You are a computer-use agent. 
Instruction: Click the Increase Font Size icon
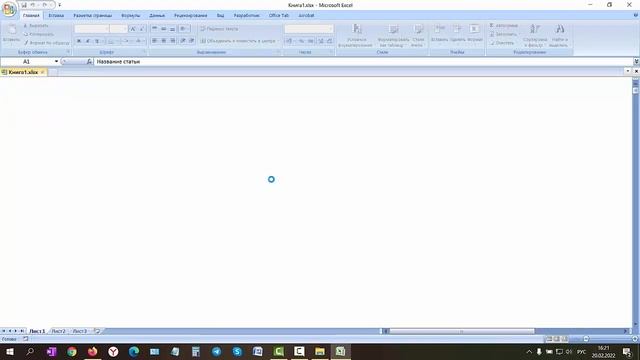click(x=133, y=29)
